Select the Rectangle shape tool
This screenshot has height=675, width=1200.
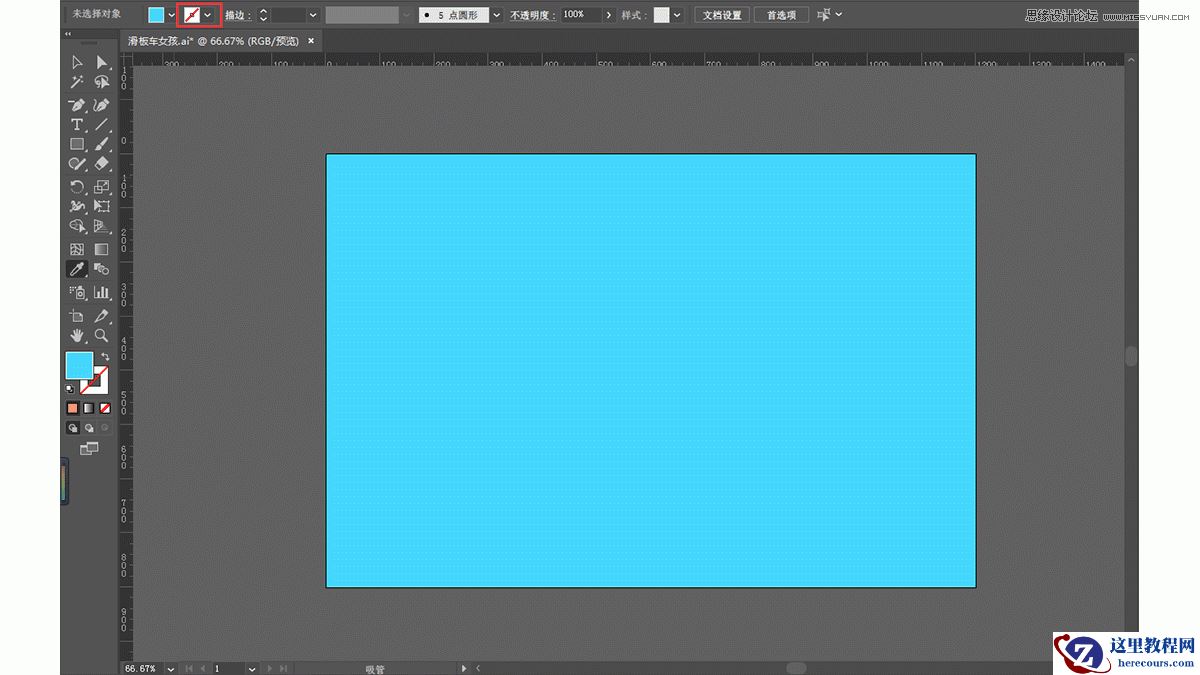point(77,145)
